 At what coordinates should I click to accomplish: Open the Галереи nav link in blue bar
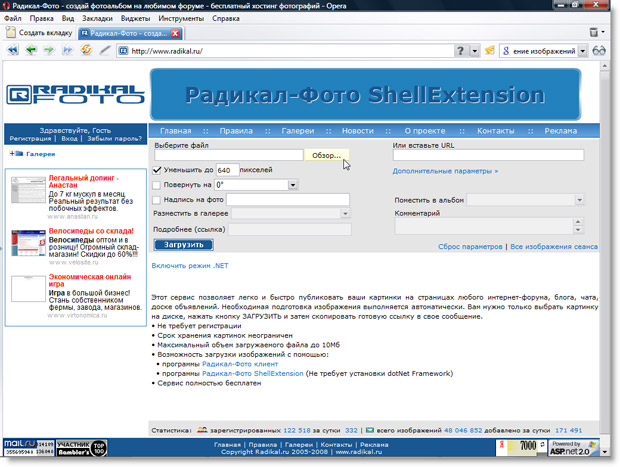[298, 131]
